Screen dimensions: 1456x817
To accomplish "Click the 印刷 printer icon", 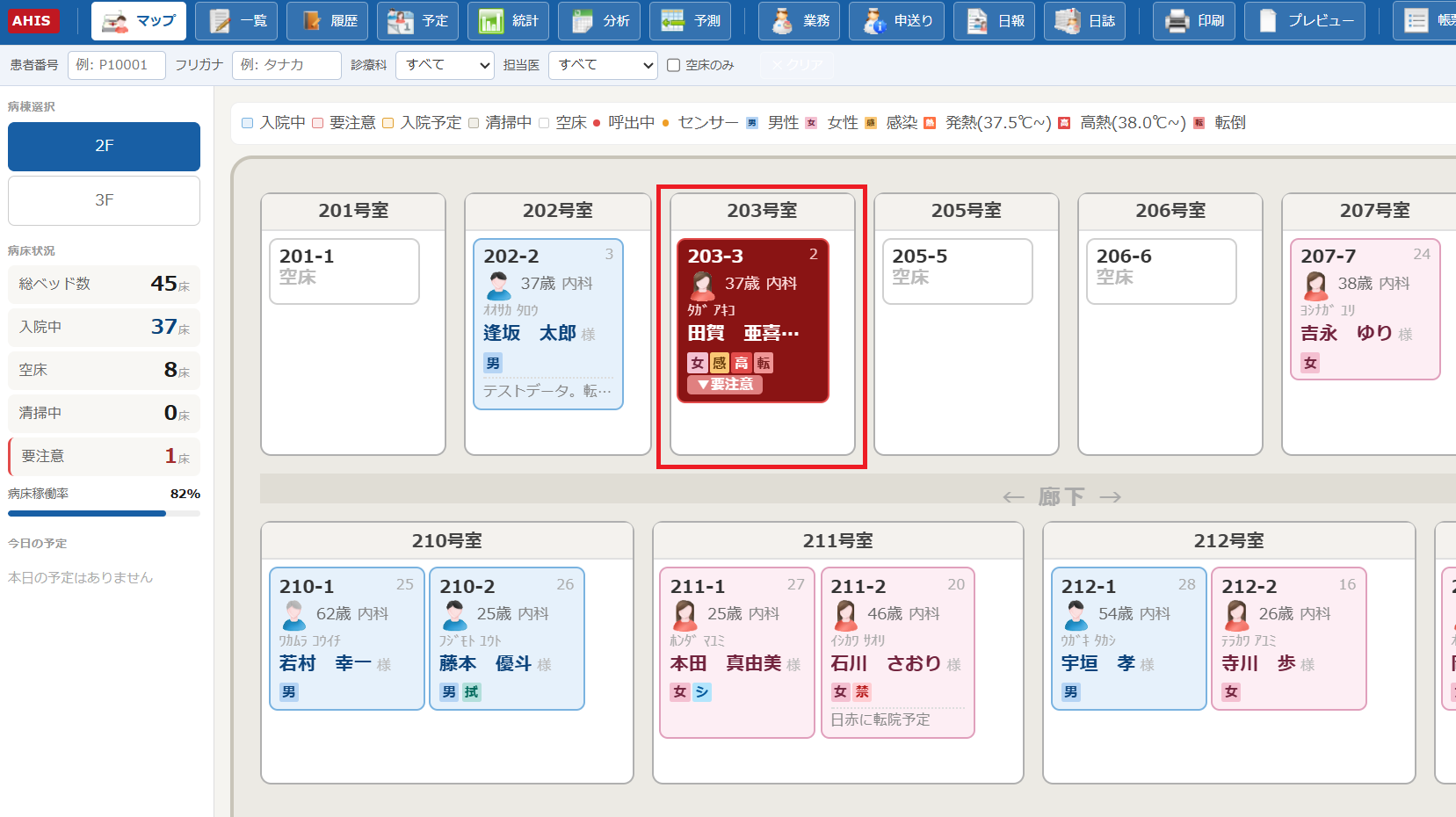I will (1177, 21).
